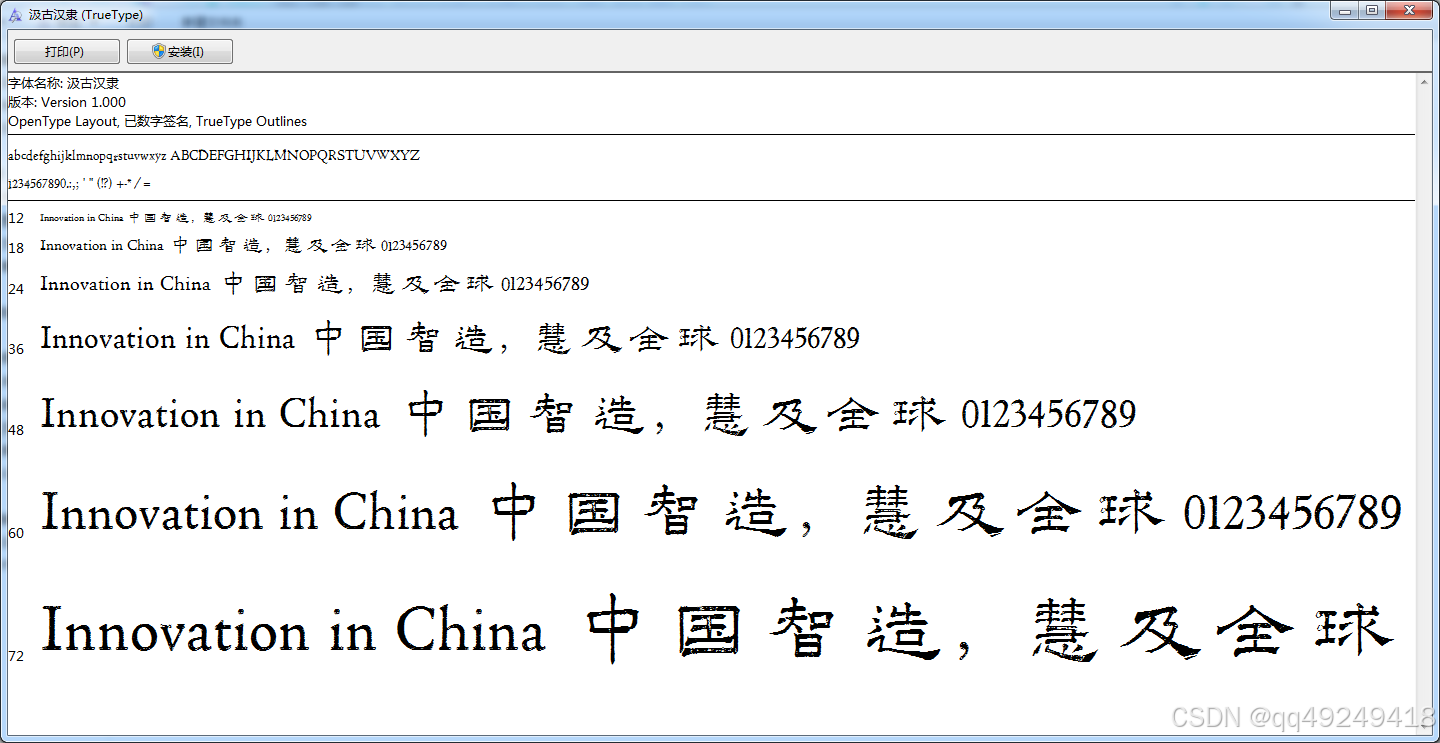Click the digits and punctuation sample line

[x=80, y=184]
